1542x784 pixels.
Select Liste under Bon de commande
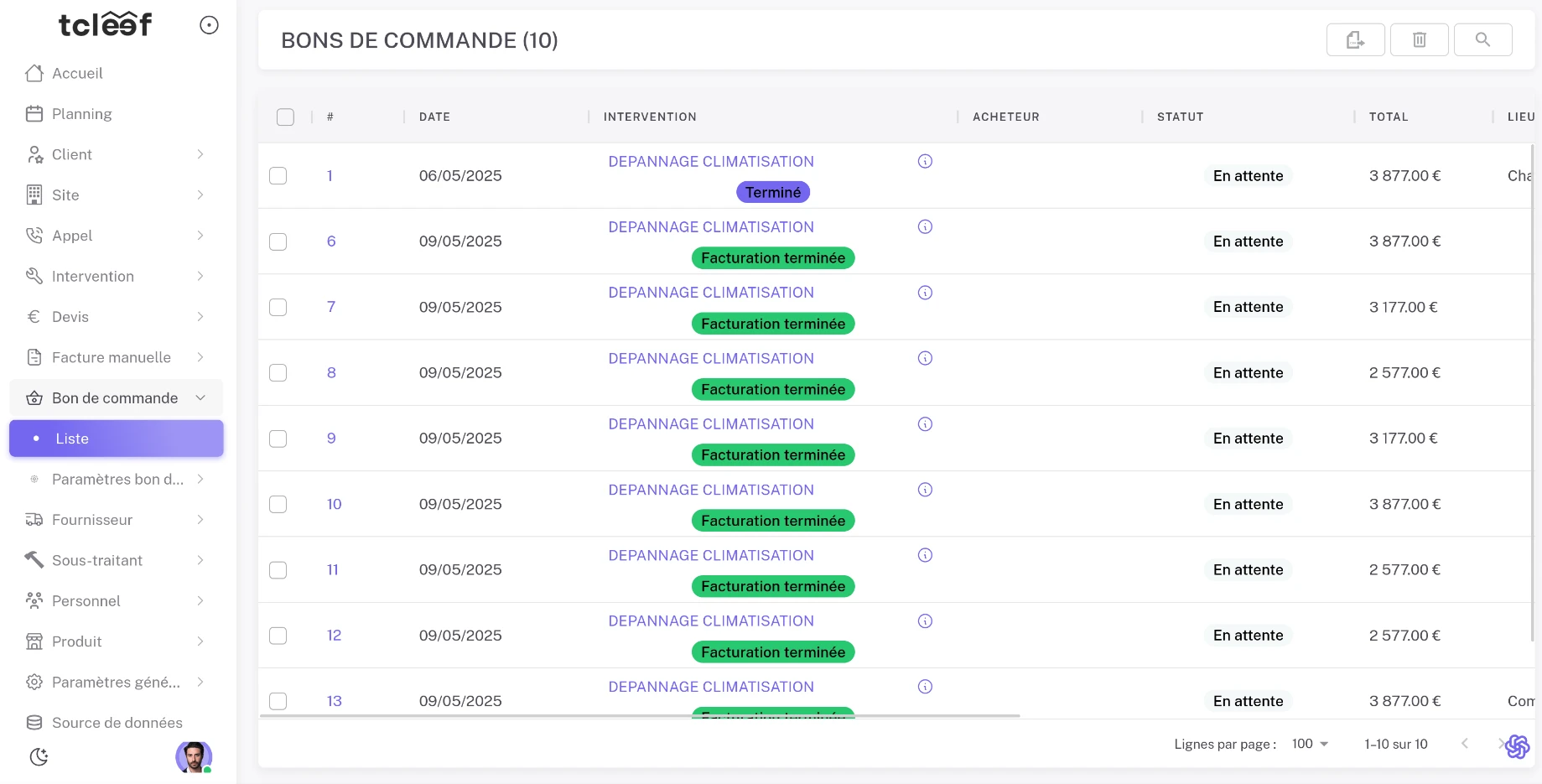[116, 439]
